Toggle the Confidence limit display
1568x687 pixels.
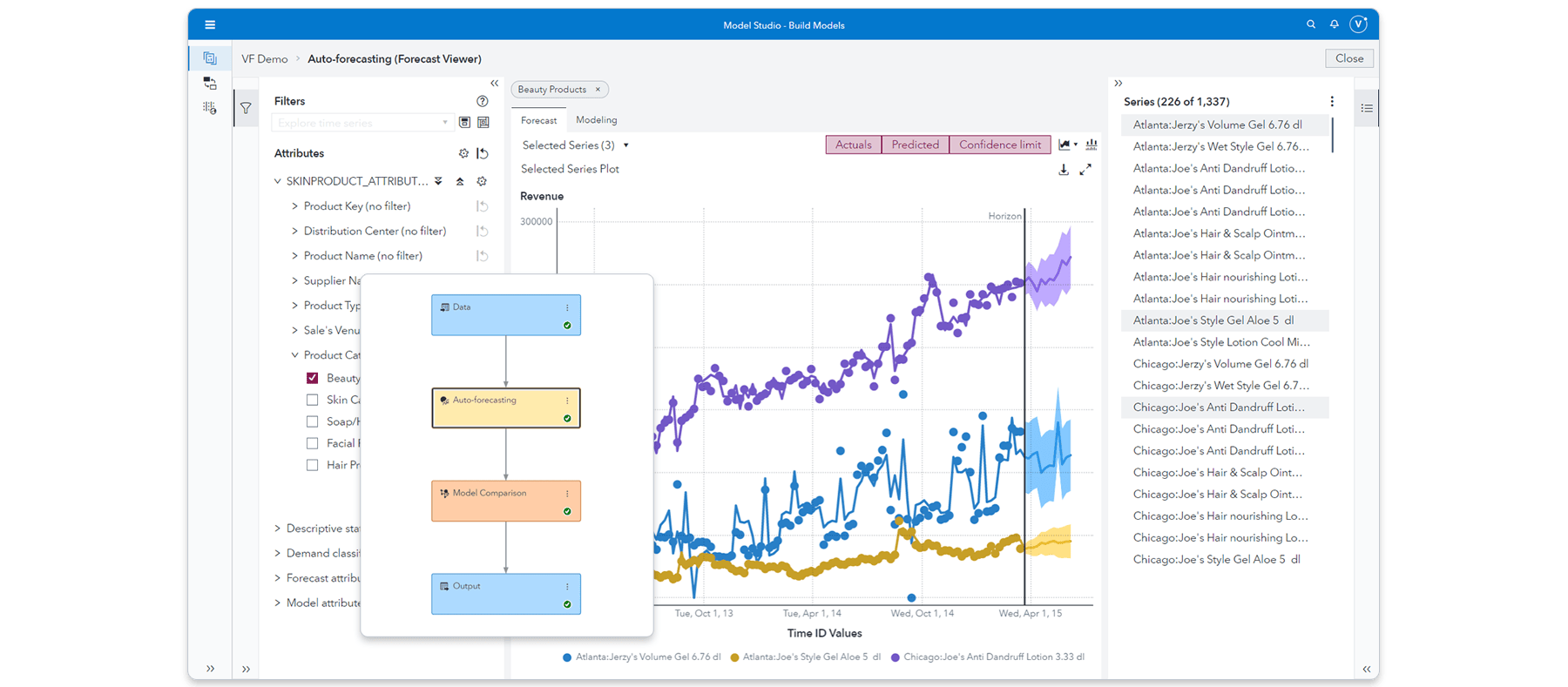click(x=999, y=145)
